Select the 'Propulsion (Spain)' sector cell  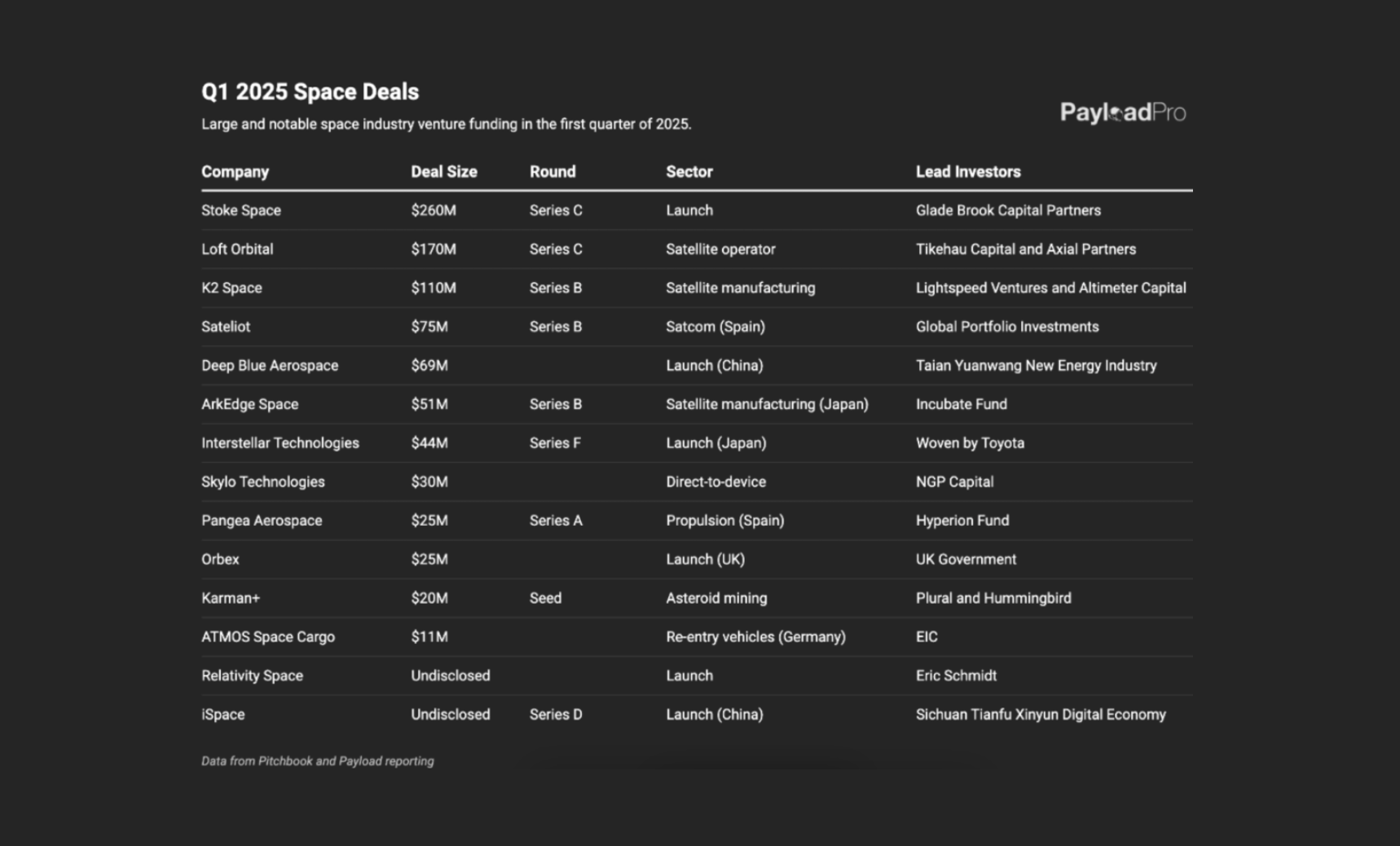click(725, 521)
